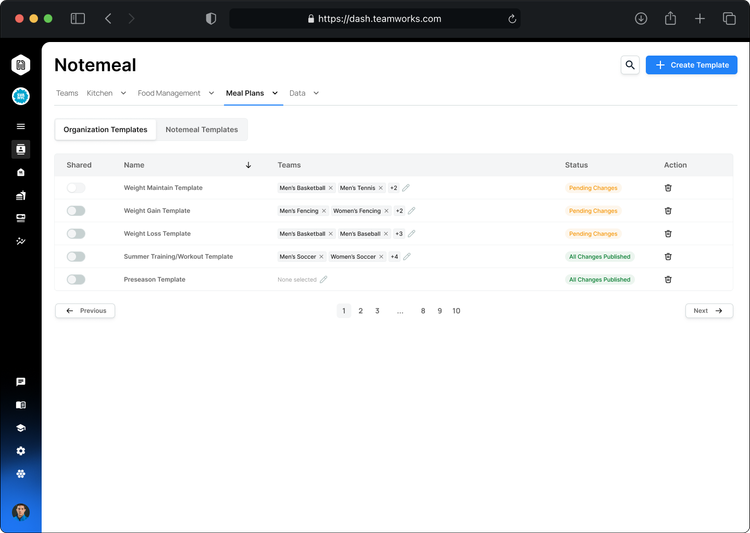Delete the Preseason Template
The height and width of the screenshot is (533, 750).
tap(668, 280)
